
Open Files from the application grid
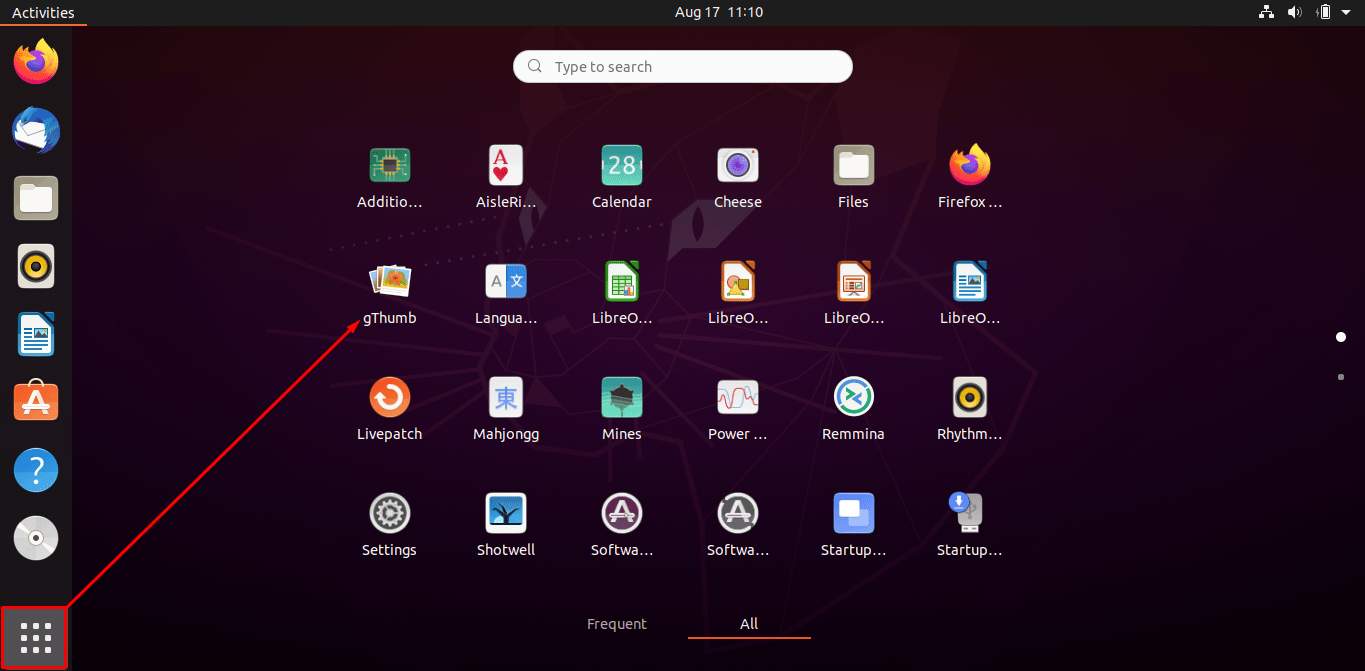(x=854, y=165)
